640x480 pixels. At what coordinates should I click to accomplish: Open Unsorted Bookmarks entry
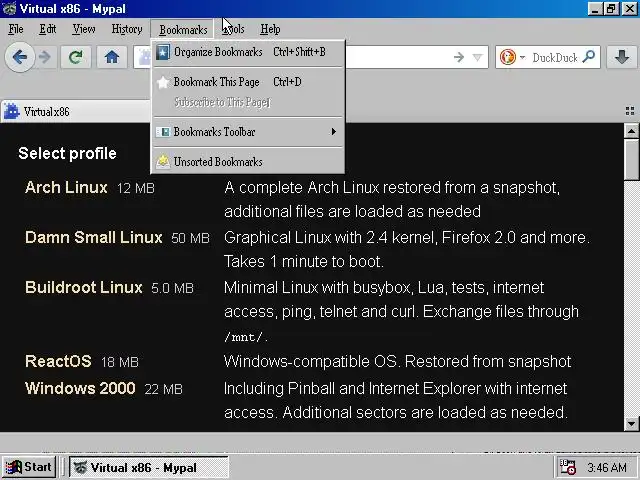[x=248, y=162]
